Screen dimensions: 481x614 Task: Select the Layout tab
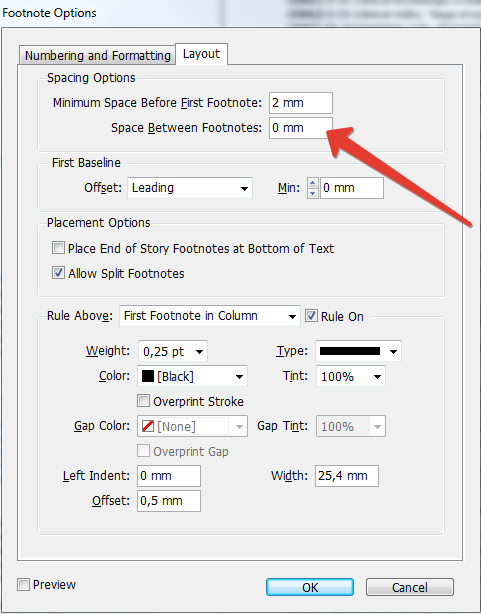point(201,54)
